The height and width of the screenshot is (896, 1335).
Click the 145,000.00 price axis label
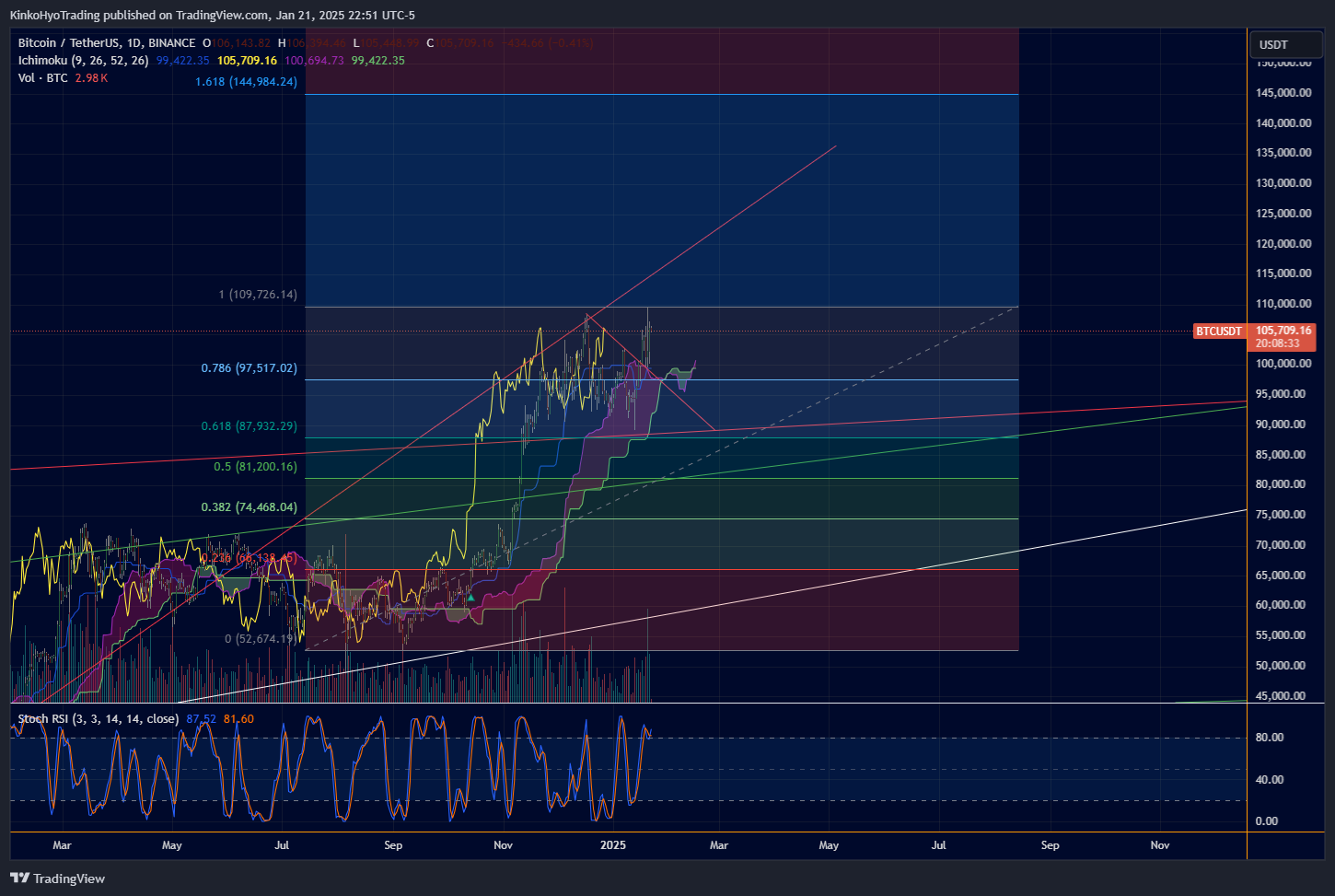pos(1283,92)
